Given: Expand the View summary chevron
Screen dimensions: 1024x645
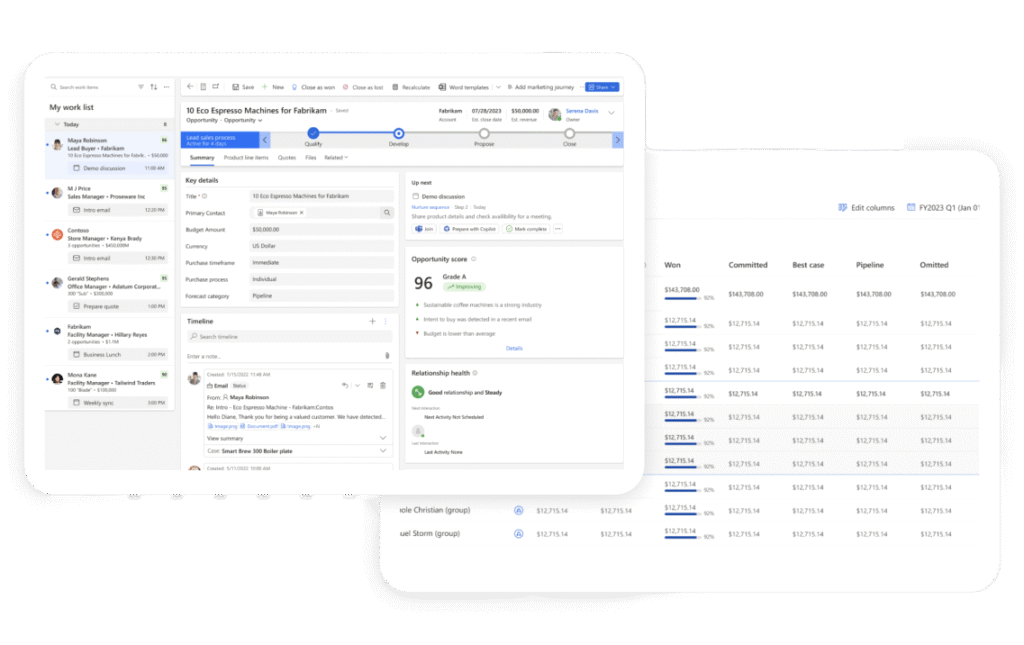Looking at the screenshot, I should point(383,438).
